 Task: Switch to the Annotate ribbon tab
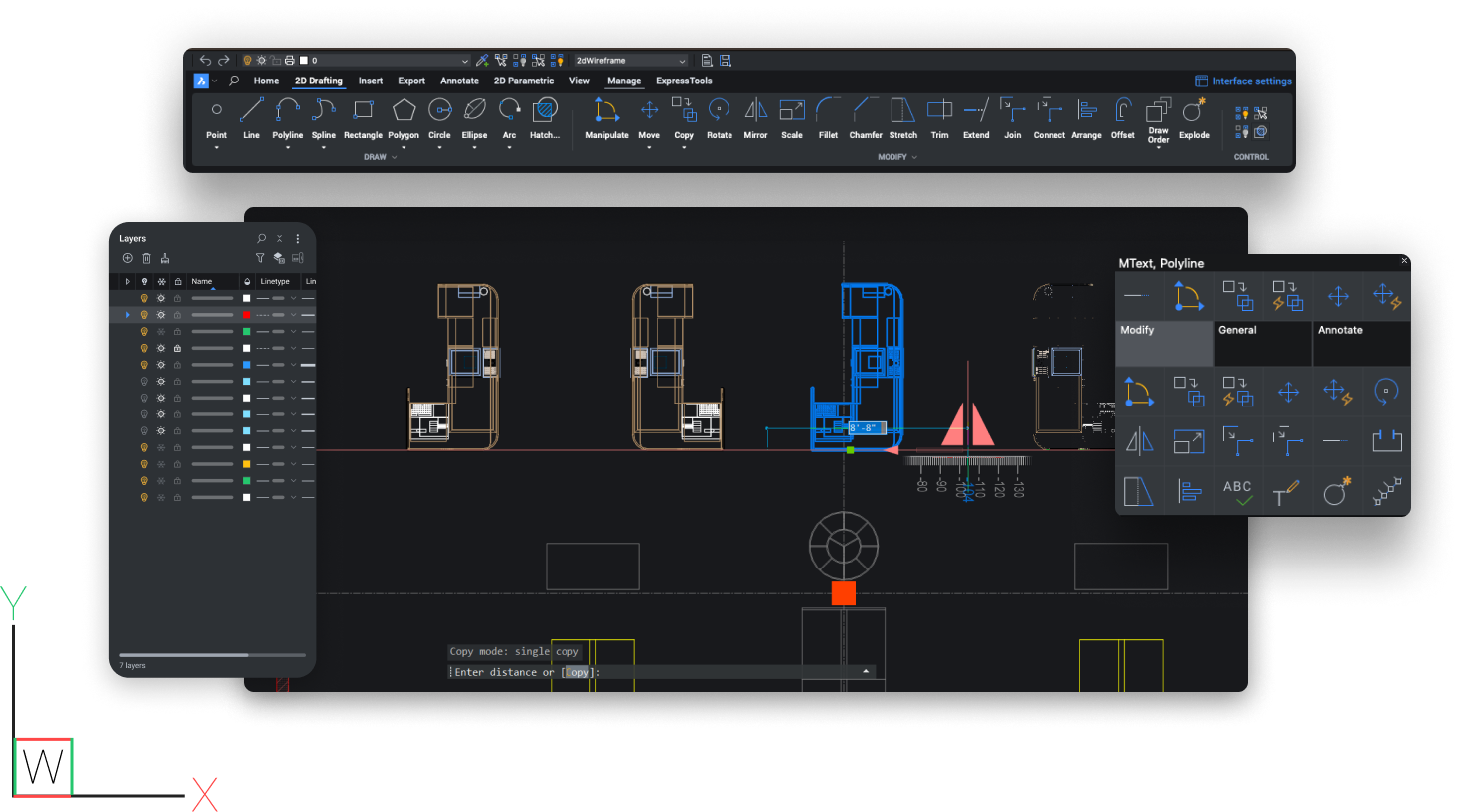[459, 81]
